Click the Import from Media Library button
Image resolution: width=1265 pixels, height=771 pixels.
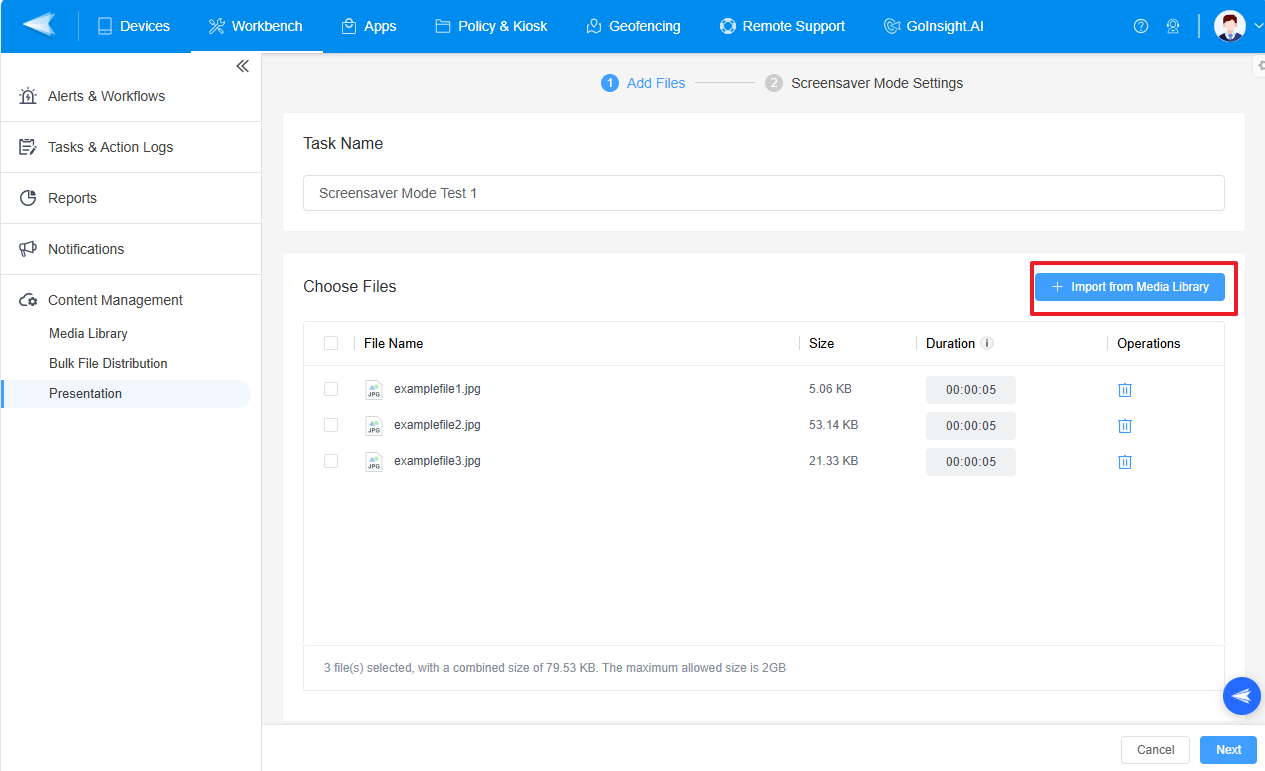tap(1130, 287)
